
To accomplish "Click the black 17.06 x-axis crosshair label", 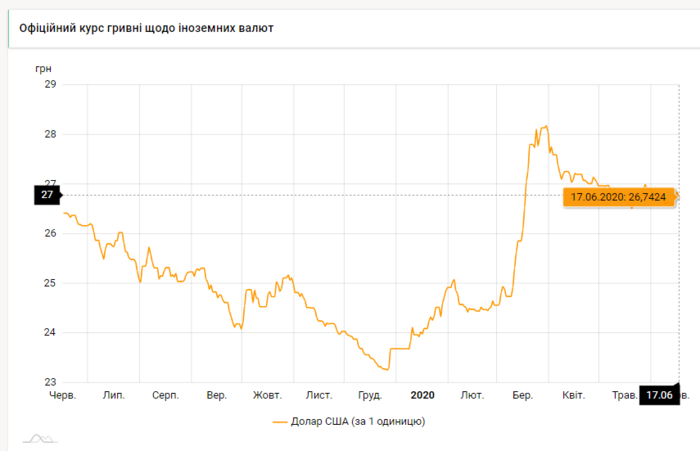I will pyautogui.click(x=658, y=395).
